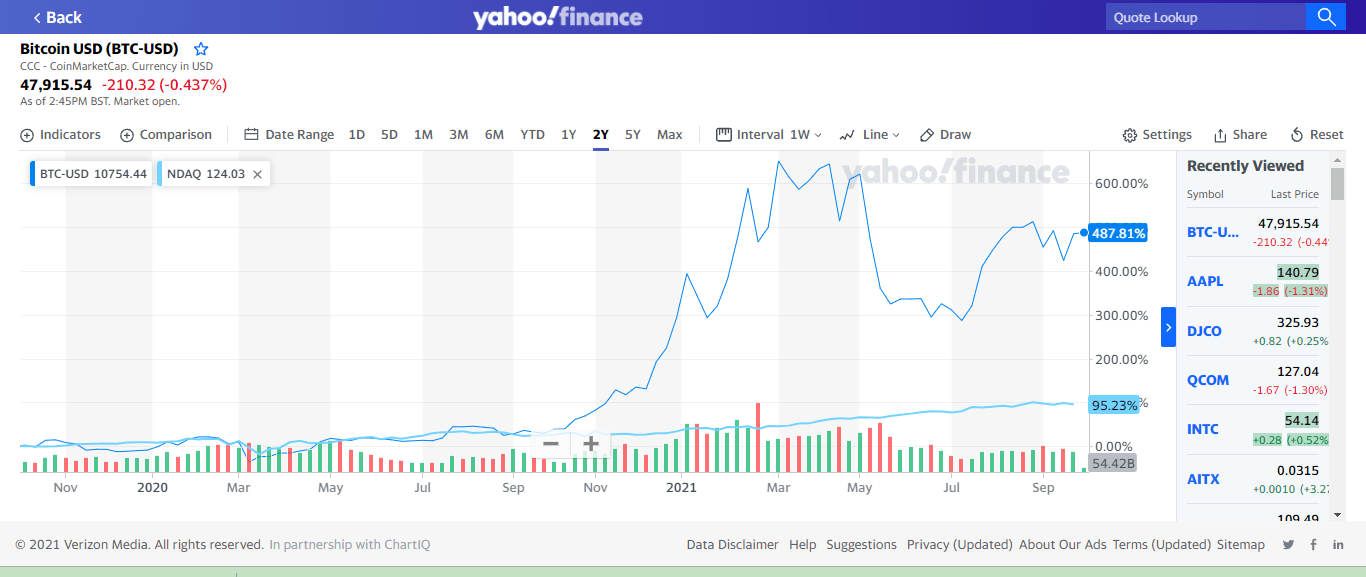Zoom in using the plus button
This screenshot has width=1366, height=577.
(591, 444)
